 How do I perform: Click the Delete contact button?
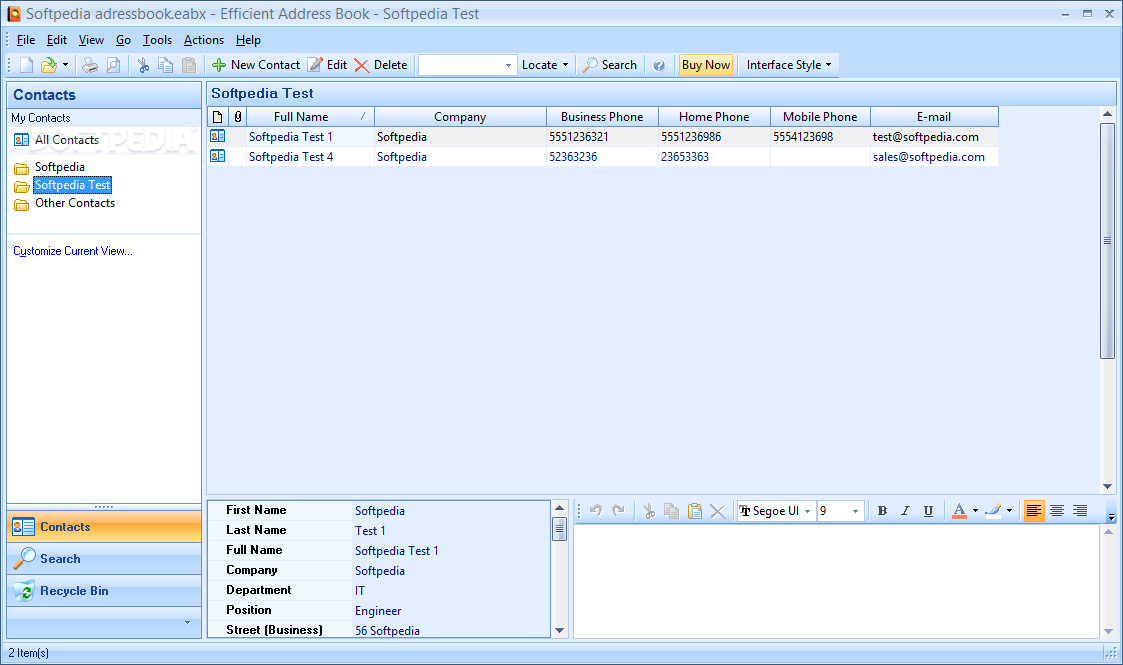380,65
